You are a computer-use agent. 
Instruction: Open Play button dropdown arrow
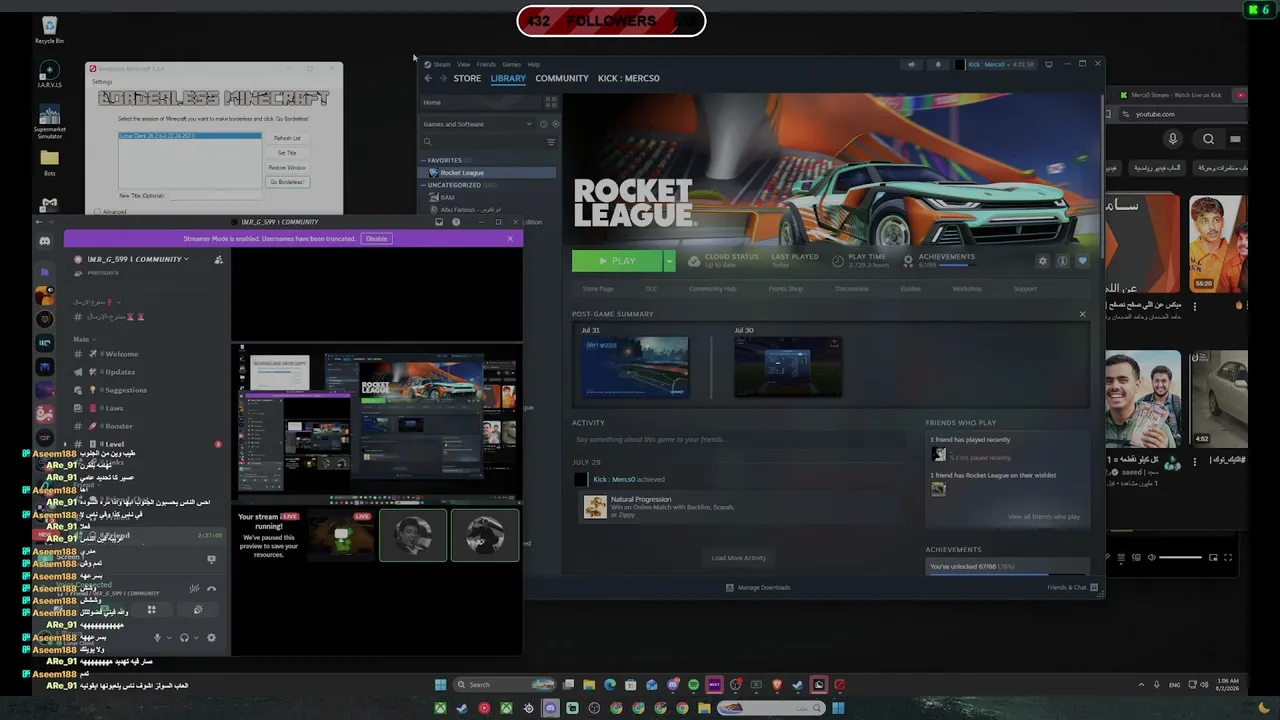tap(669, 261)
